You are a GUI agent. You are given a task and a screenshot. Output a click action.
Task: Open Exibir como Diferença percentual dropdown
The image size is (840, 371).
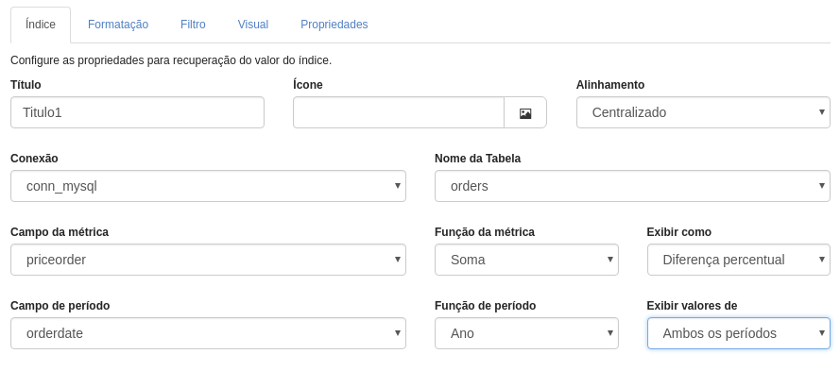tap(738, 260)
